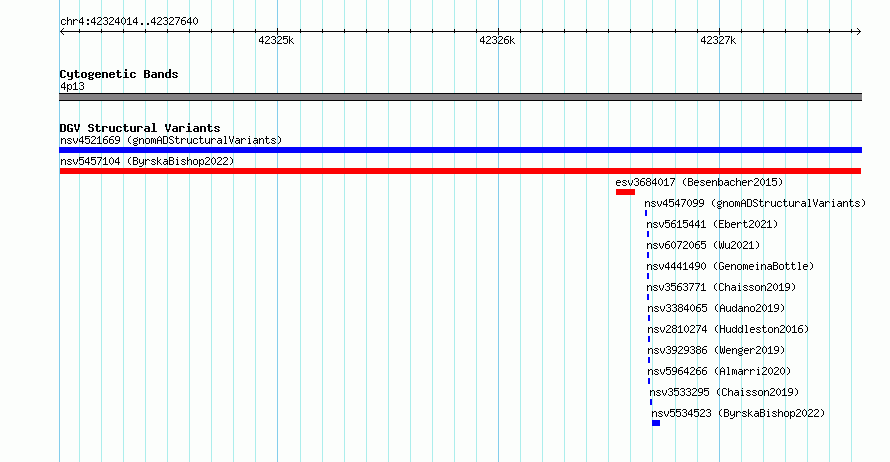This screenshot has height=462, width=890.
Task: Click the nsv4521669 gnomADStructuralVariants label
Action: [171, 140]
